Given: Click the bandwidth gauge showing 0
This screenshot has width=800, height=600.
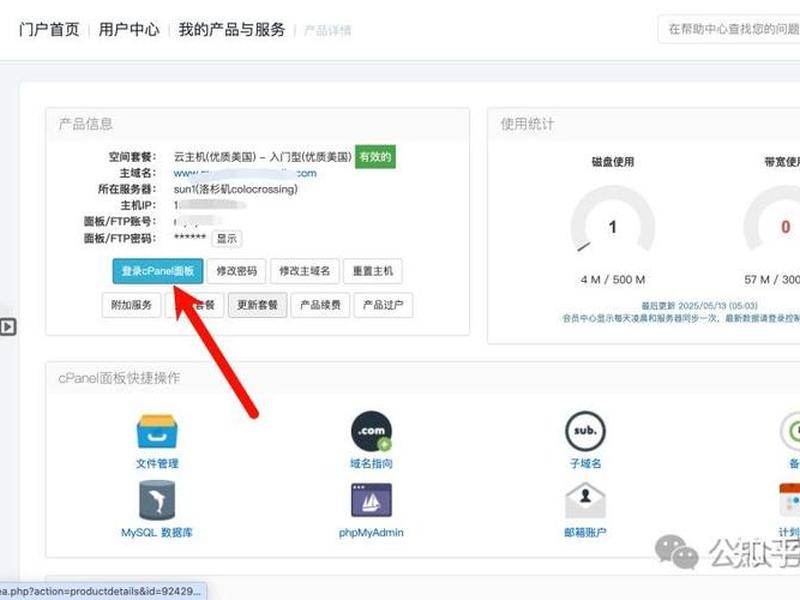Looking at the screenshot, I should [x=771, y=221].
